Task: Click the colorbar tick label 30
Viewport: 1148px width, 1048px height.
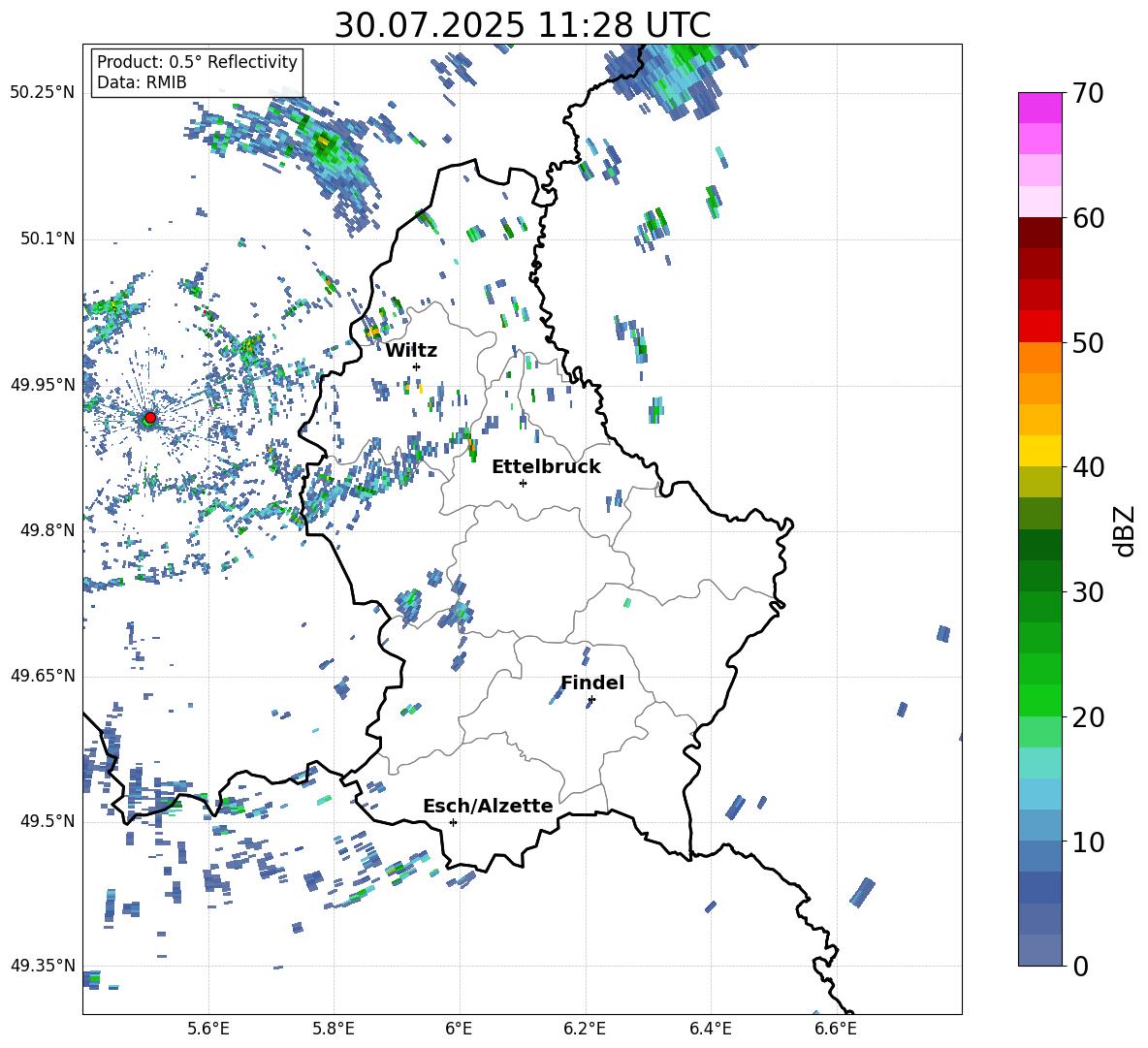Action: 1088,592
